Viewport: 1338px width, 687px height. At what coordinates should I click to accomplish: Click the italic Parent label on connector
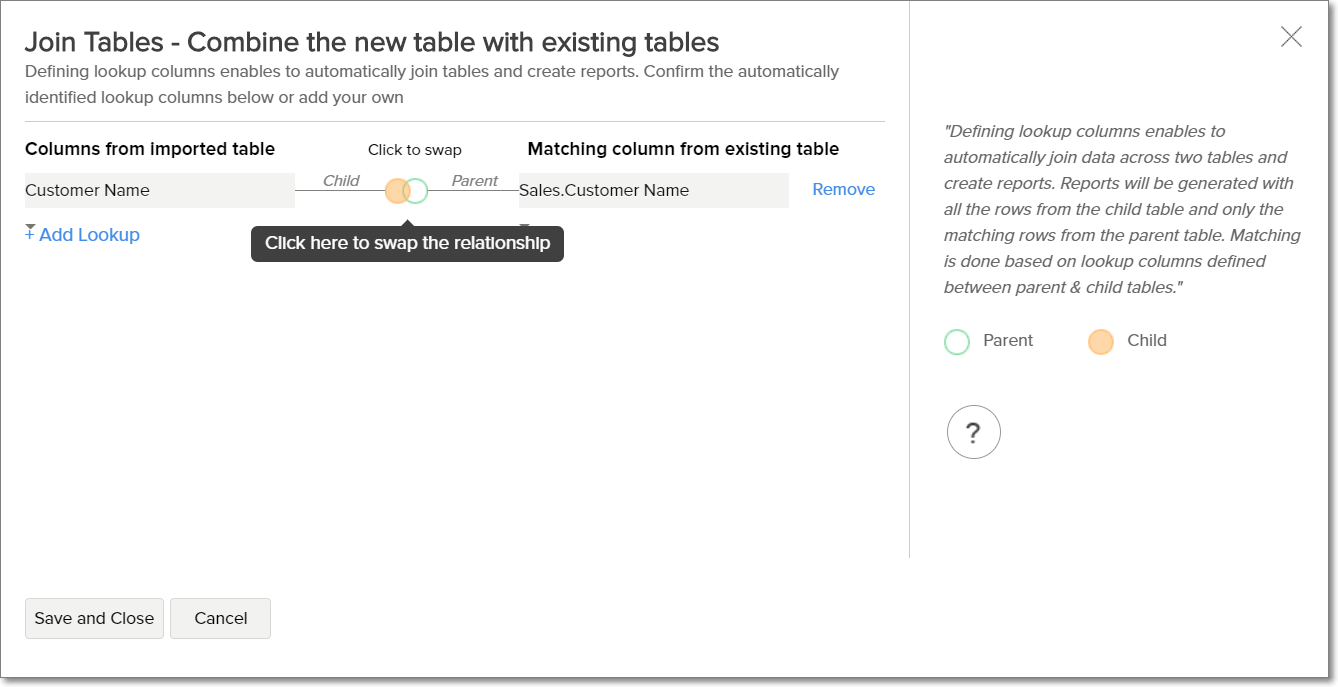pos(474,181)
